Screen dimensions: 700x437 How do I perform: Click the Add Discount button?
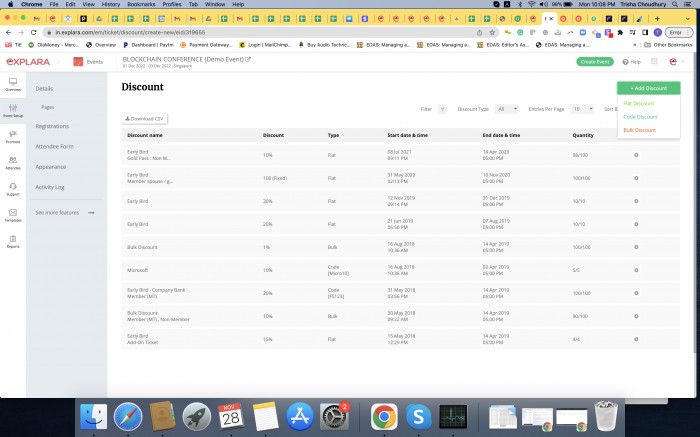tap(649, 88)
